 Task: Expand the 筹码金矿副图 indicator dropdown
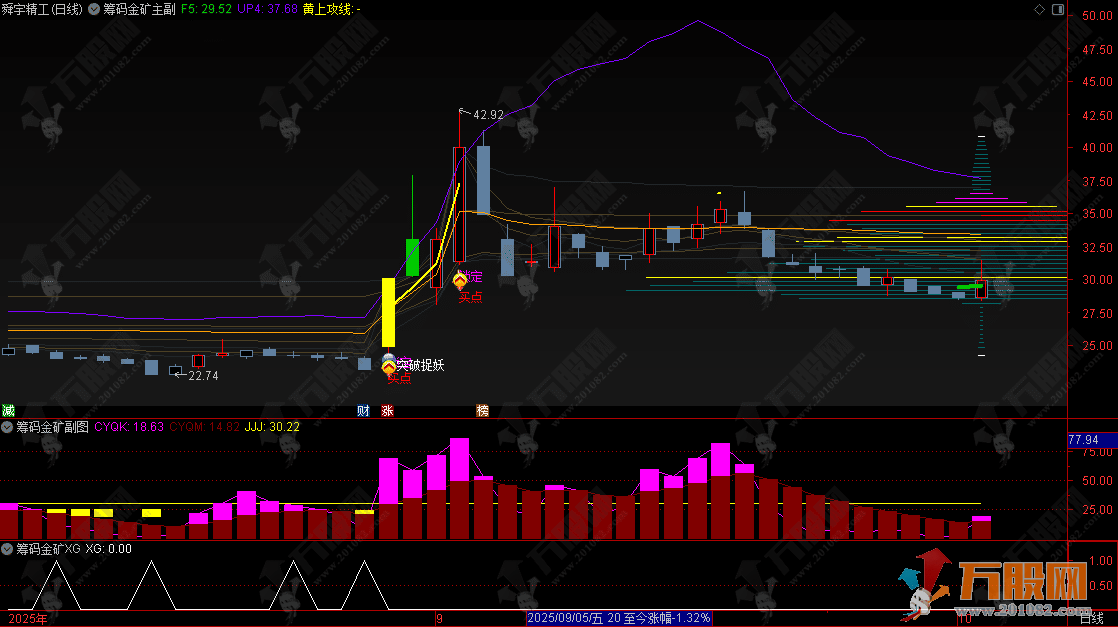pyautogui.click(x=8, y=427)
